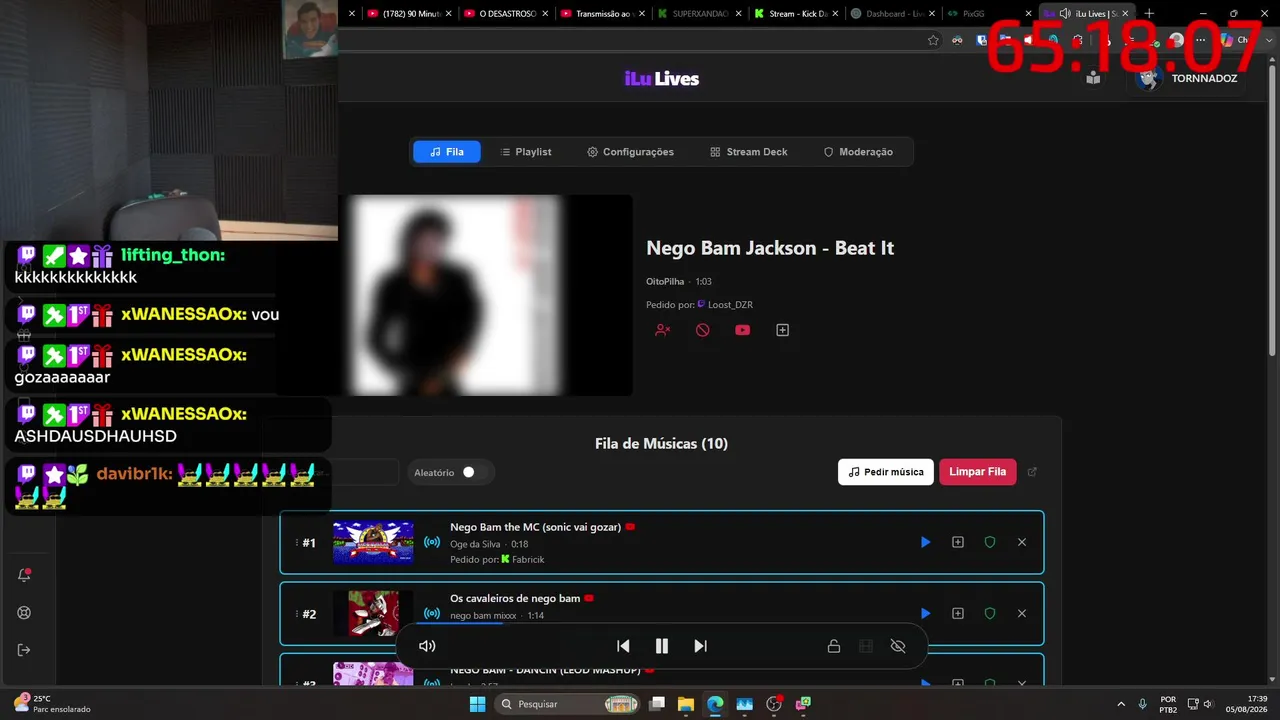1280x720 pixels.
Task: Mute the player volume
Action: point(427,646)
